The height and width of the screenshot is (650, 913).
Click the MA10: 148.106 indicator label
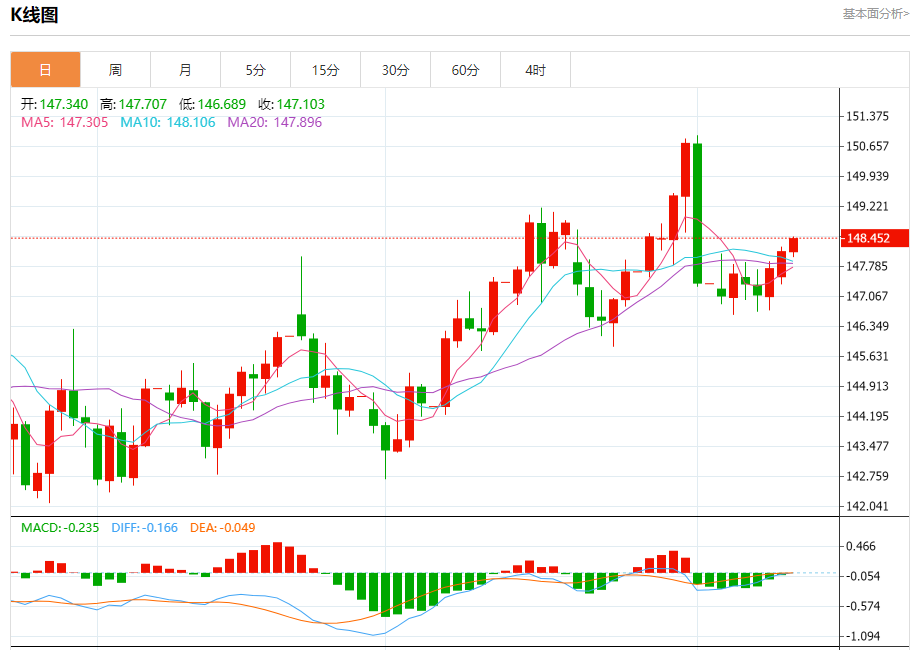168,122
